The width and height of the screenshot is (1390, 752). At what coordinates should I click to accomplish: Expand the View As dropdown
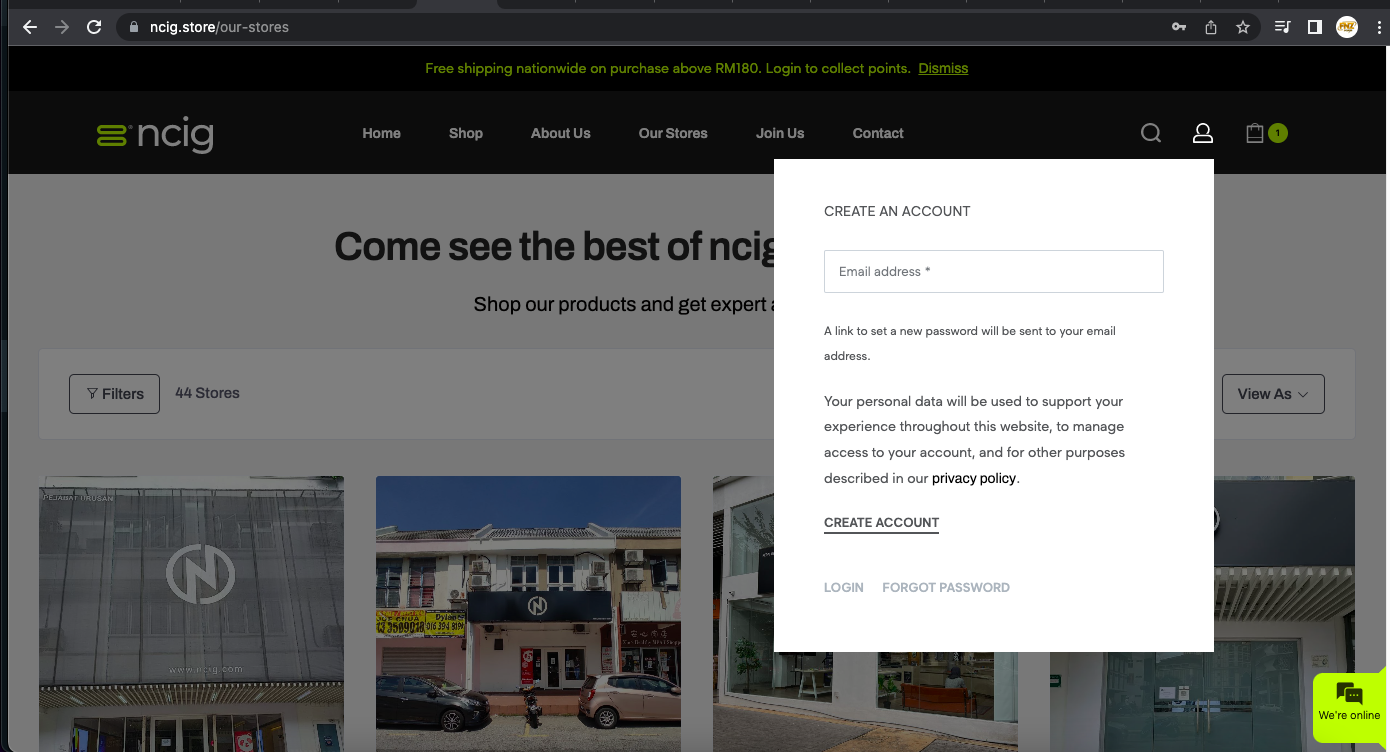tap(1272, 394)
